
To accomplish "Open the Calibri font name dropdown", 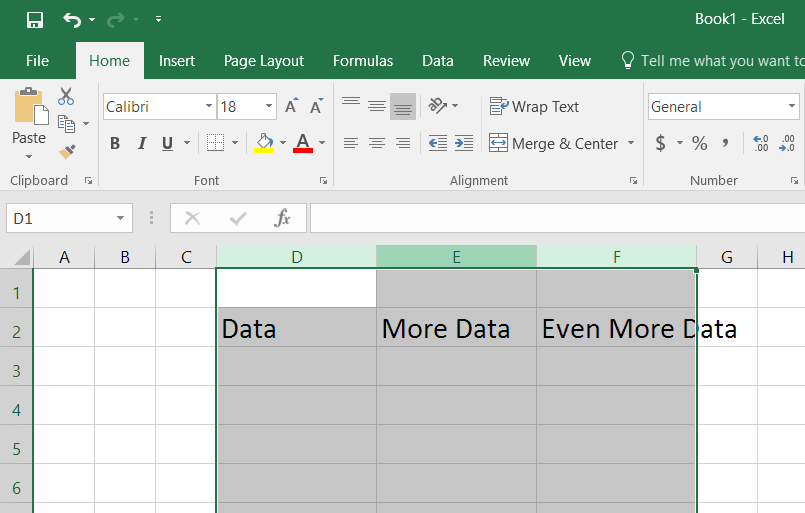I will 209,106.
